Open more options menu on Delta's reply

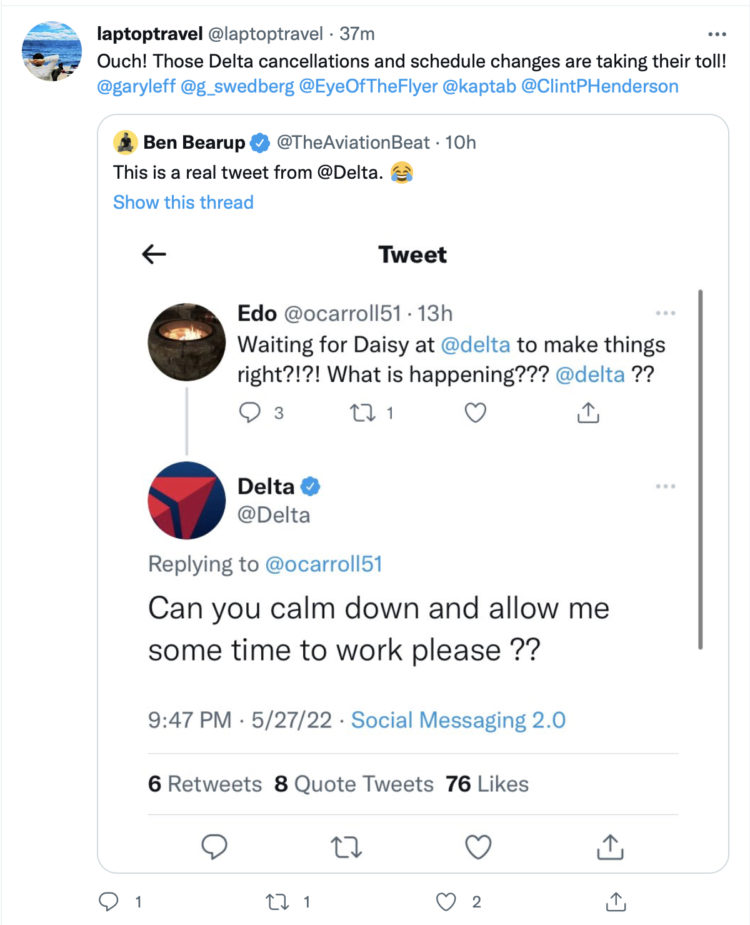pyautogui.click(x=666, y=485)
